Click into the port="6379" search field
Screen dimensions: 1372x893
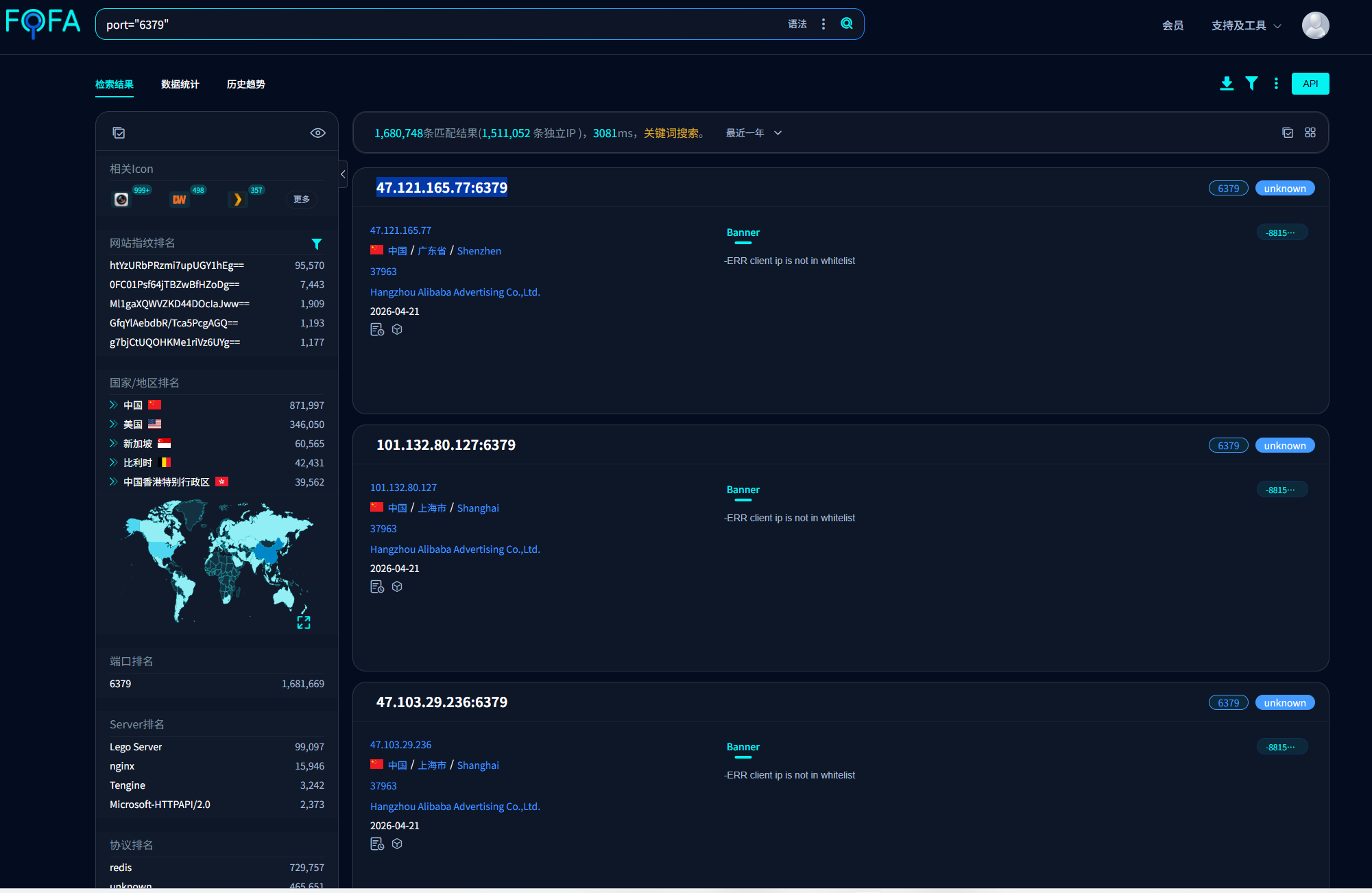click(x=439, y=25)
